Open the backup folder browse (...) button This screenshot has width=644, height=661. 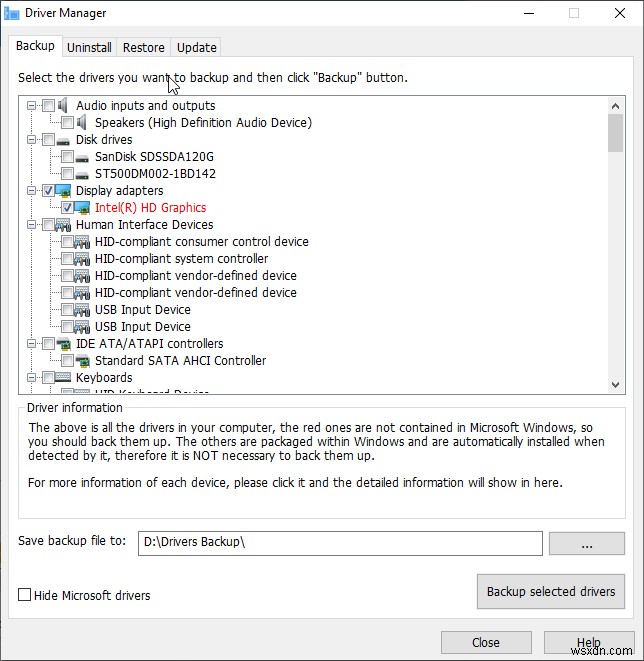587,543
